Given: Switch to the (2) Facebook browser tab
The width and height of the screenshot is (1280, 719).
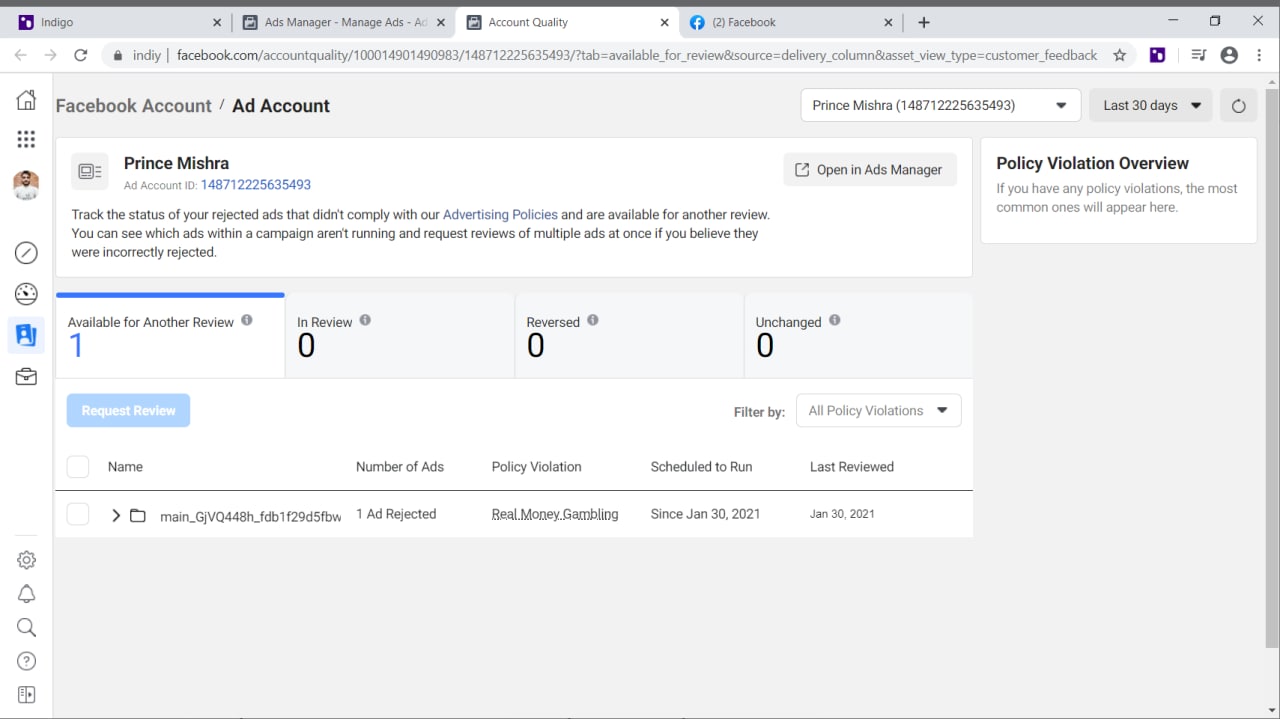Looking at the screenshot, I should (790, 22).
